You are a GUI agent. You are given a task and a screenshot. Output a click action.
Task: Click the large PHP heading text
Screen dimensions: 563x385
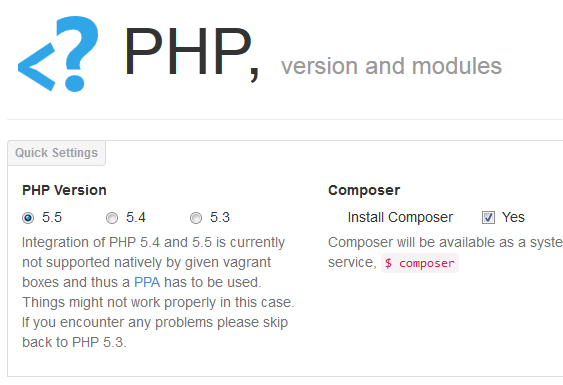pos(191,52)
